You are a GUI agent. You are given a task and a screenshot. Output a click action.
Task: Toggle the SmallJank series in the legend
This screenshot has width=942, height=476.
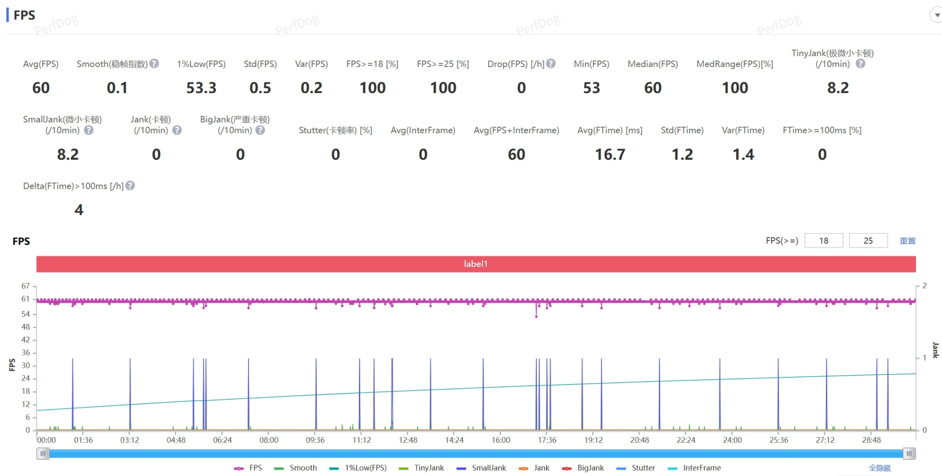[x=481, y=468]
